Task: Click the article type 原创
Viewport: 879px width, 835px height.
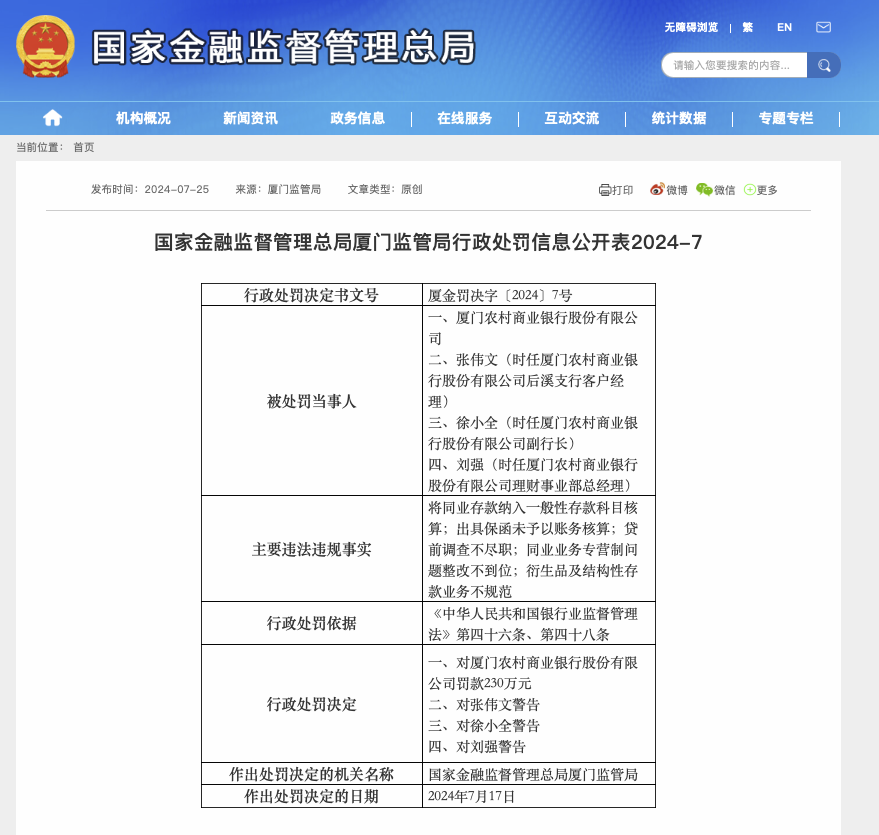Action: click(411, 189)
